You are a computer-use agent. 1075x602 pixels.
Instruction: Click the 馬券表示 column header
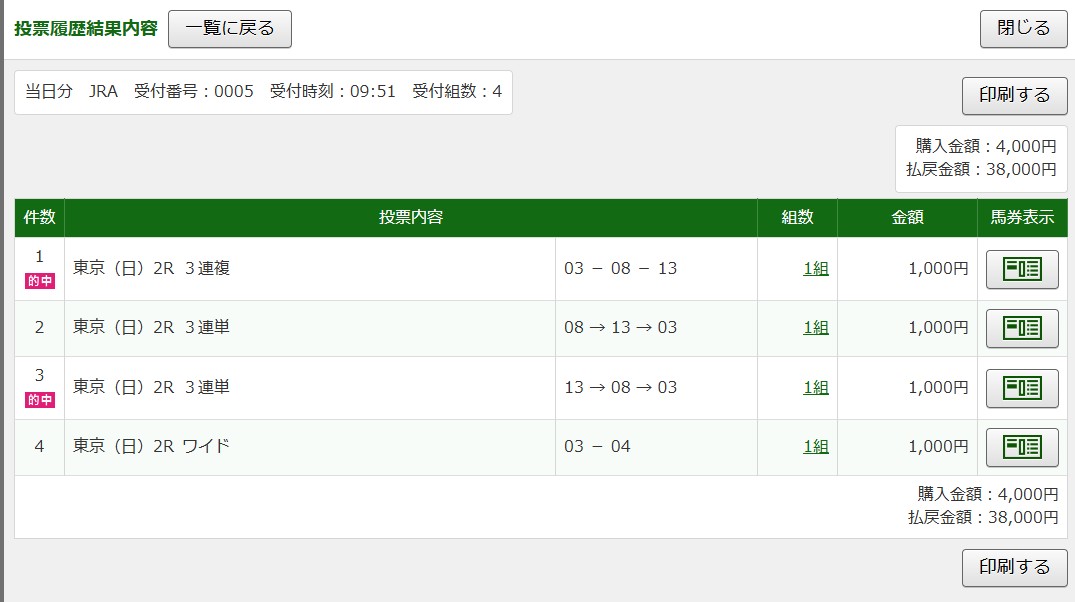pos(1020,217)
